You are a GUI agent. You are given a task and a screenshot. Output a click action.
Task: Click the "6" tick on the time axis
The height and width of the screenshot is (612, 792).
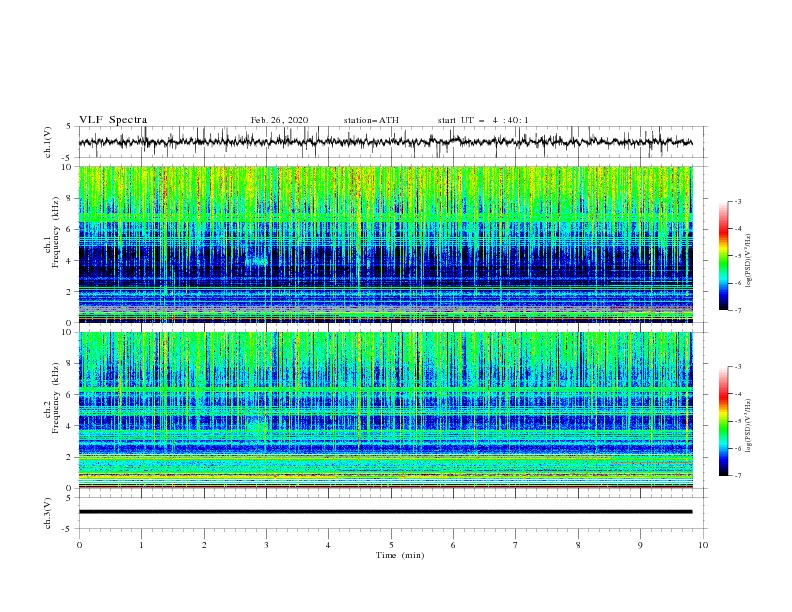click(x=453, y=545)
